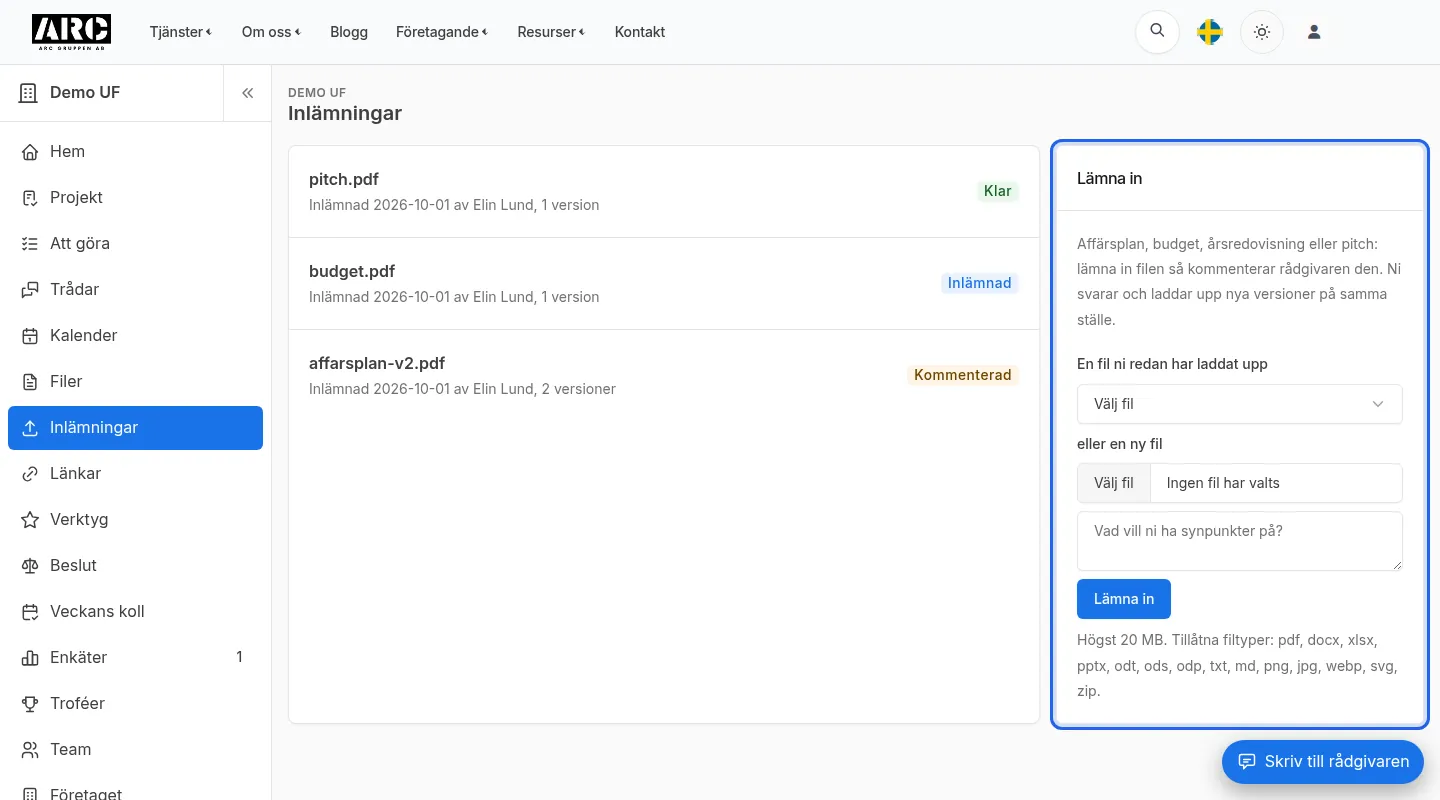The image size is (1440, 800).
Task: Open Verktyg in sidebar
Action: pyautogui.click(x=135, y=520)
